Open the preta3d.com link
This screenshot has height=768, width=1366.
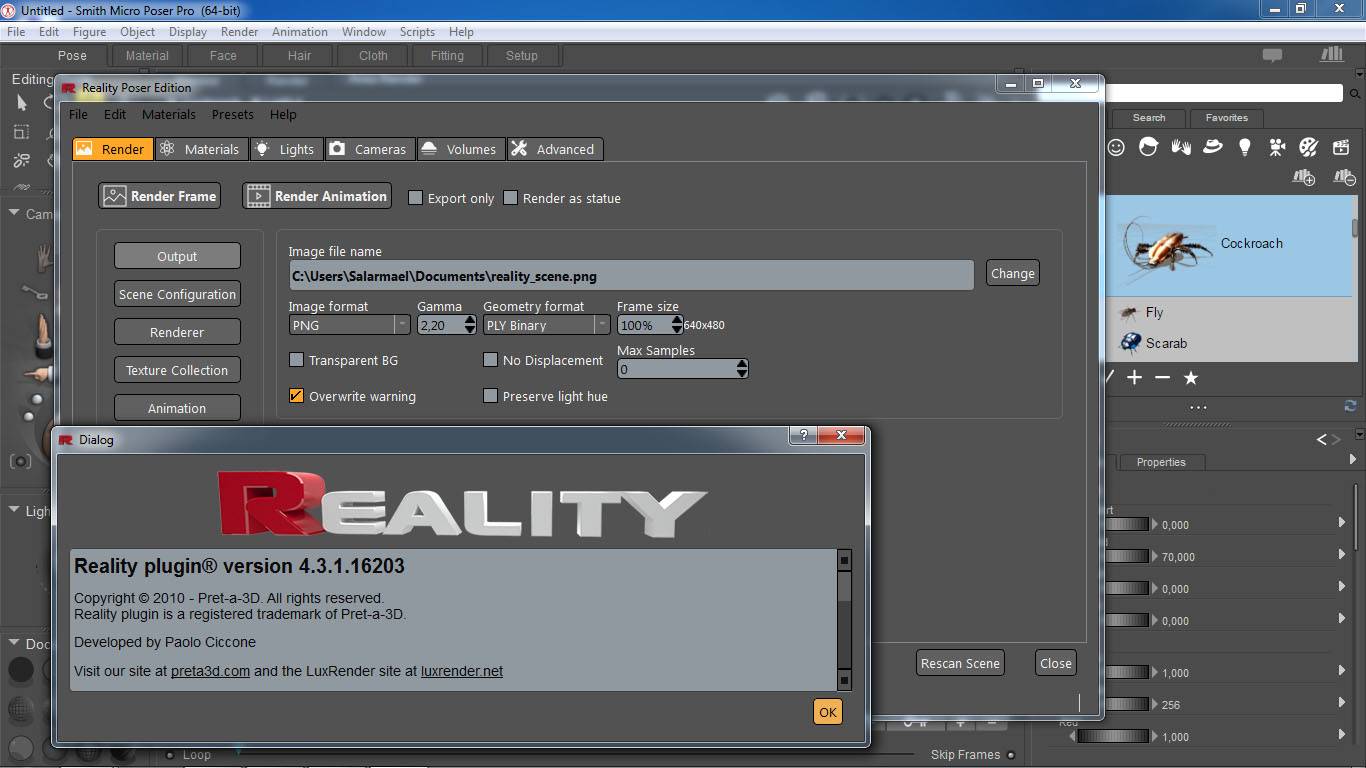[210, 671]
